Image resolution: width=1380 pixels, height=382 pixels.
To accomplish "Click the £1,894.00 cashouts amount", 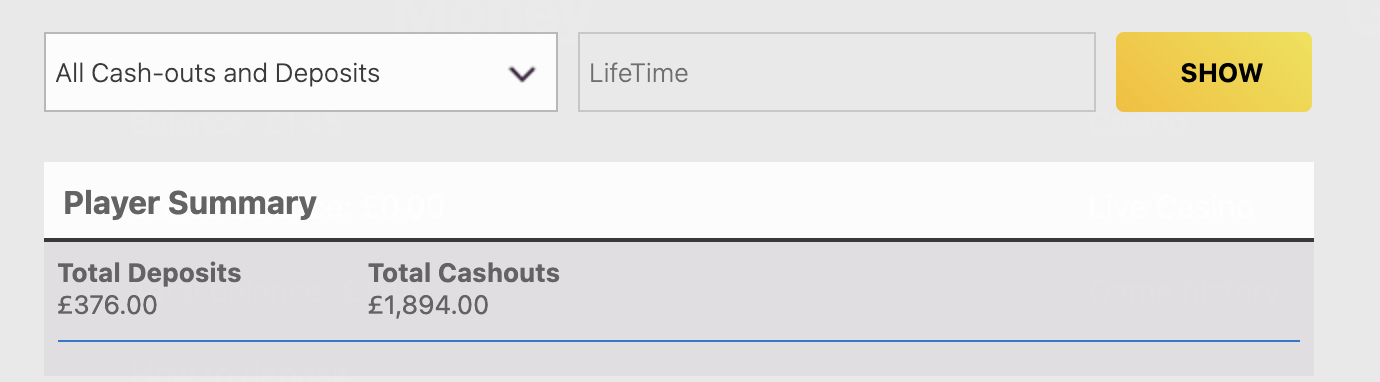I will coord(429,305).
